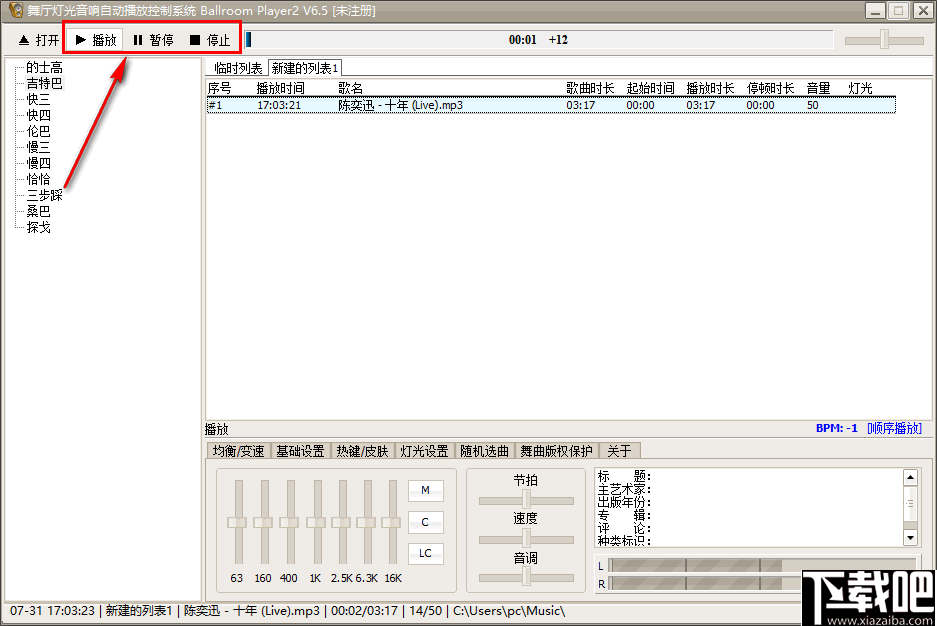Adjust the 1K equalizer slider
This screenshot has width=937, height=626.
pyautogui.click(x=316, y=522)
